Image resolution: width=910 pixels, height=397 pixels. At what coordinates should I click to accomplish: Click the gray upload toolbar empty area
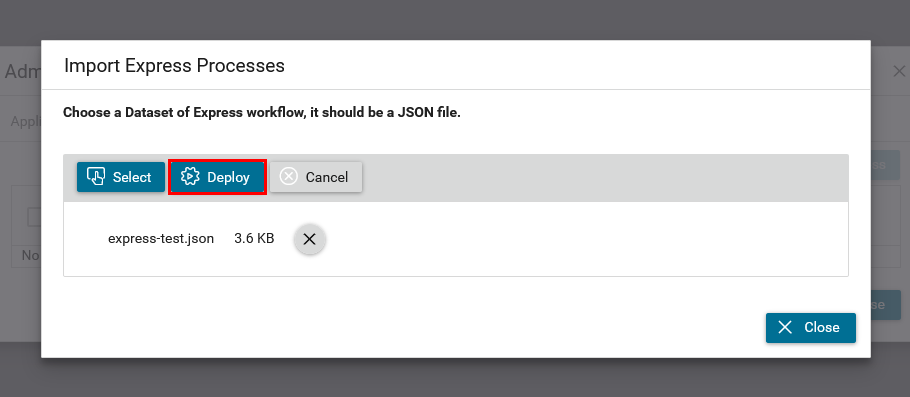604,178
